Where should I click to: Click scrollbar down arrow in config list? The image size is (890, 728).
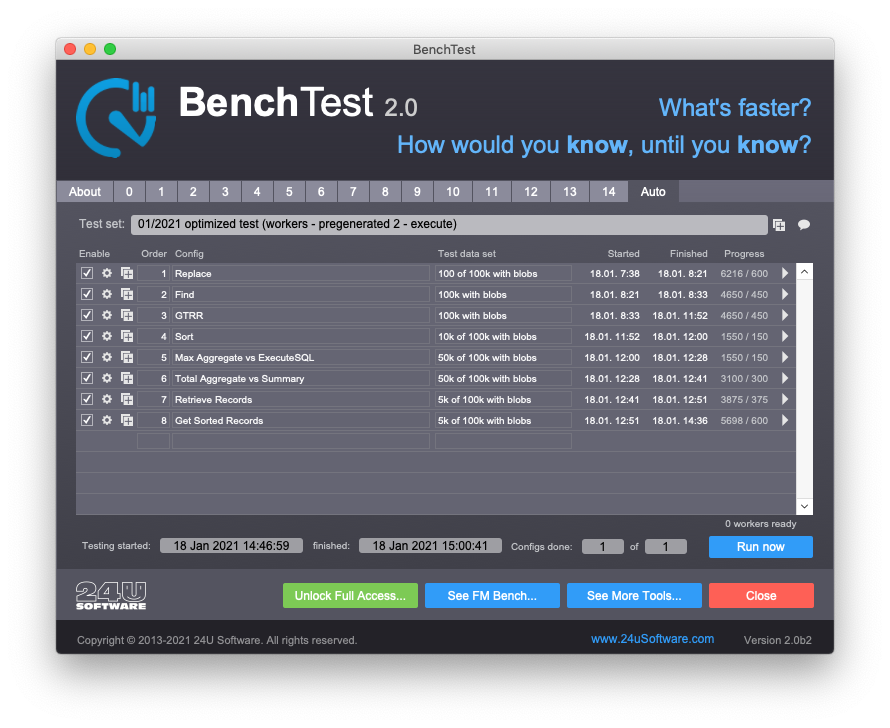[804, 506]
